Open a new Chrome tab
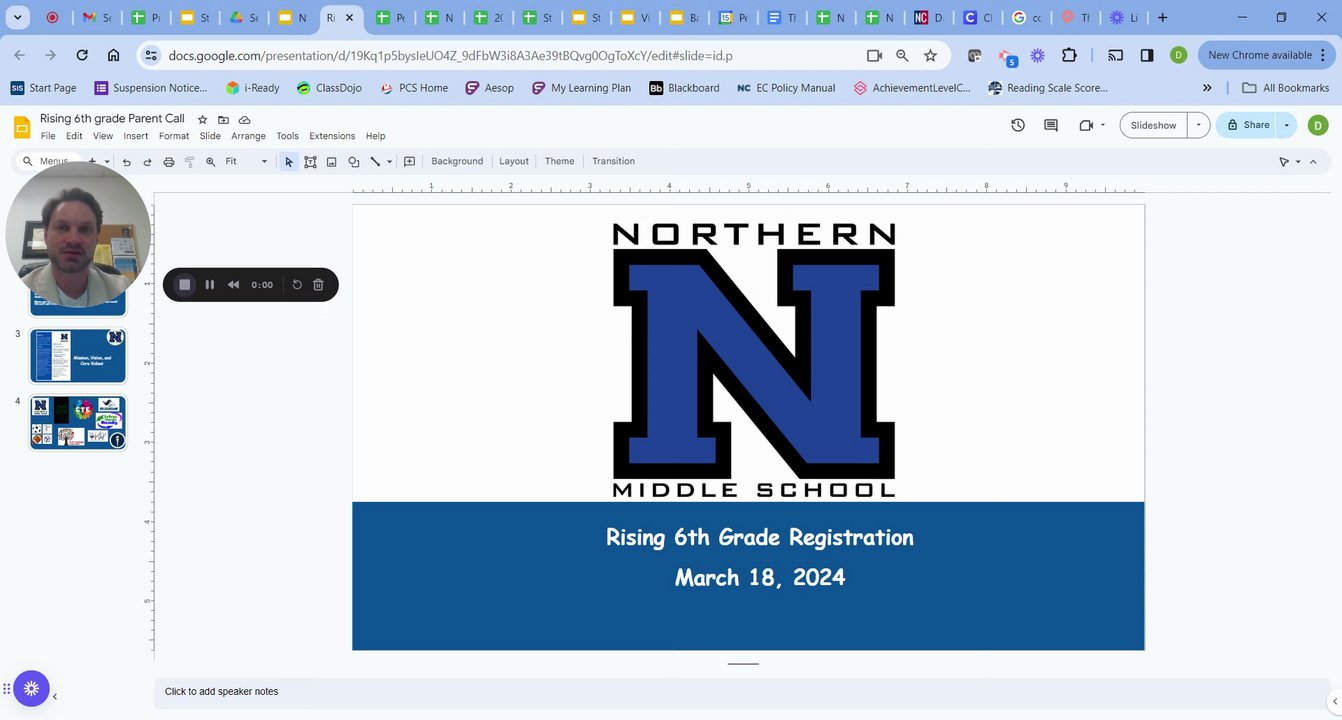Screen dimensions: 1342x720 point(1162,18)
